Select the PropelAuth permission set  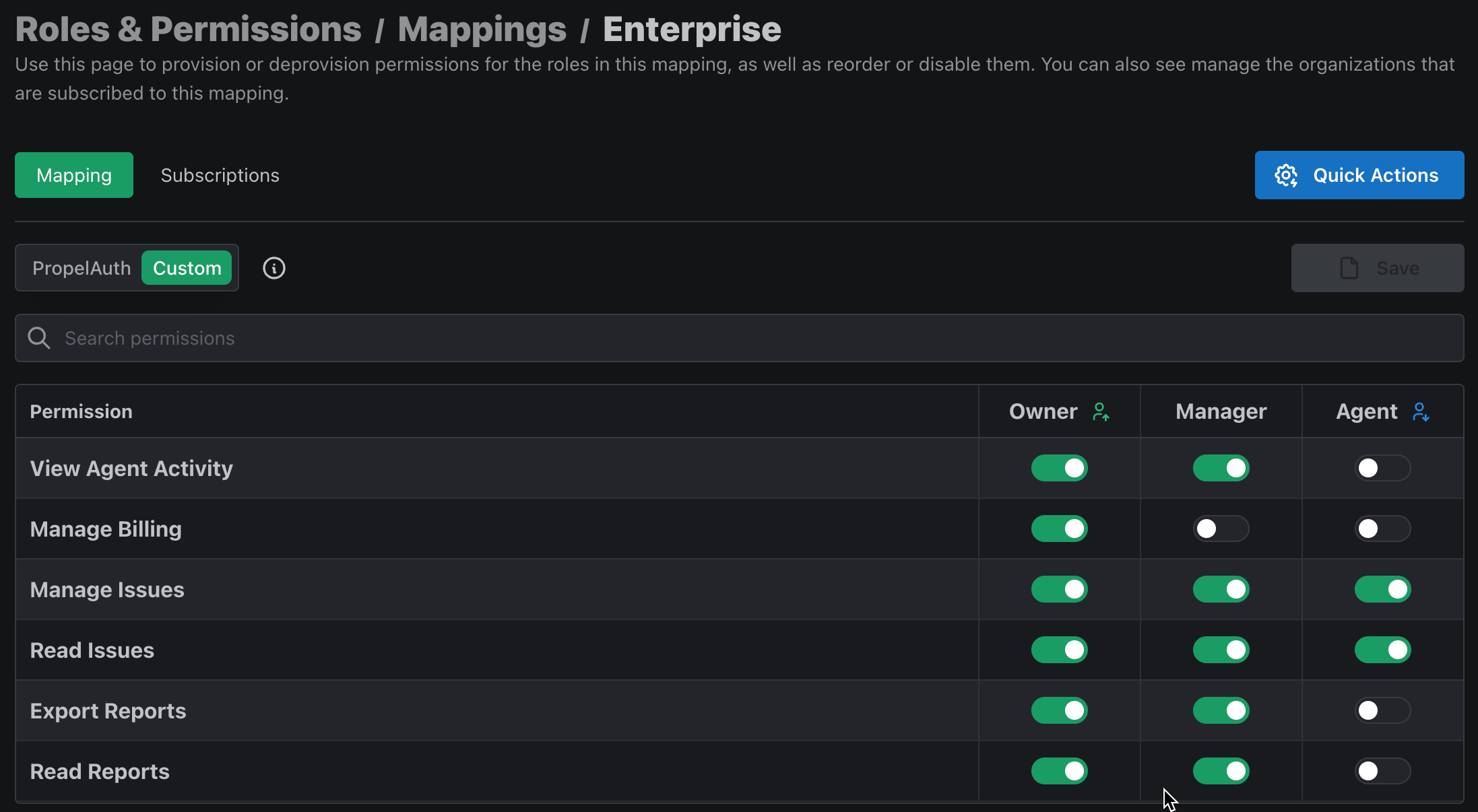click(82, 268)
